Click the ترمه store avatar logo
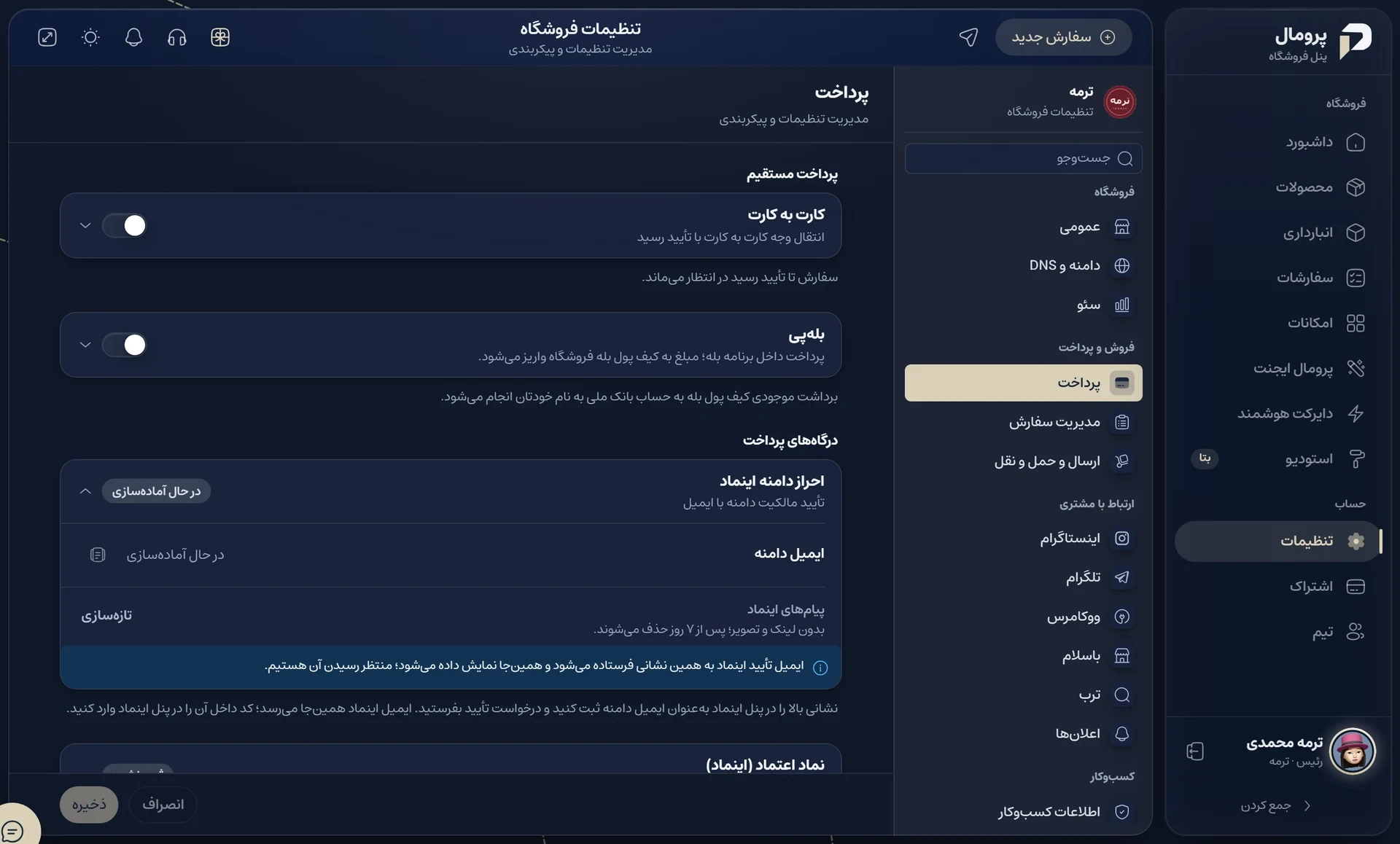Screen dimensions: 1400x844 1120,101
